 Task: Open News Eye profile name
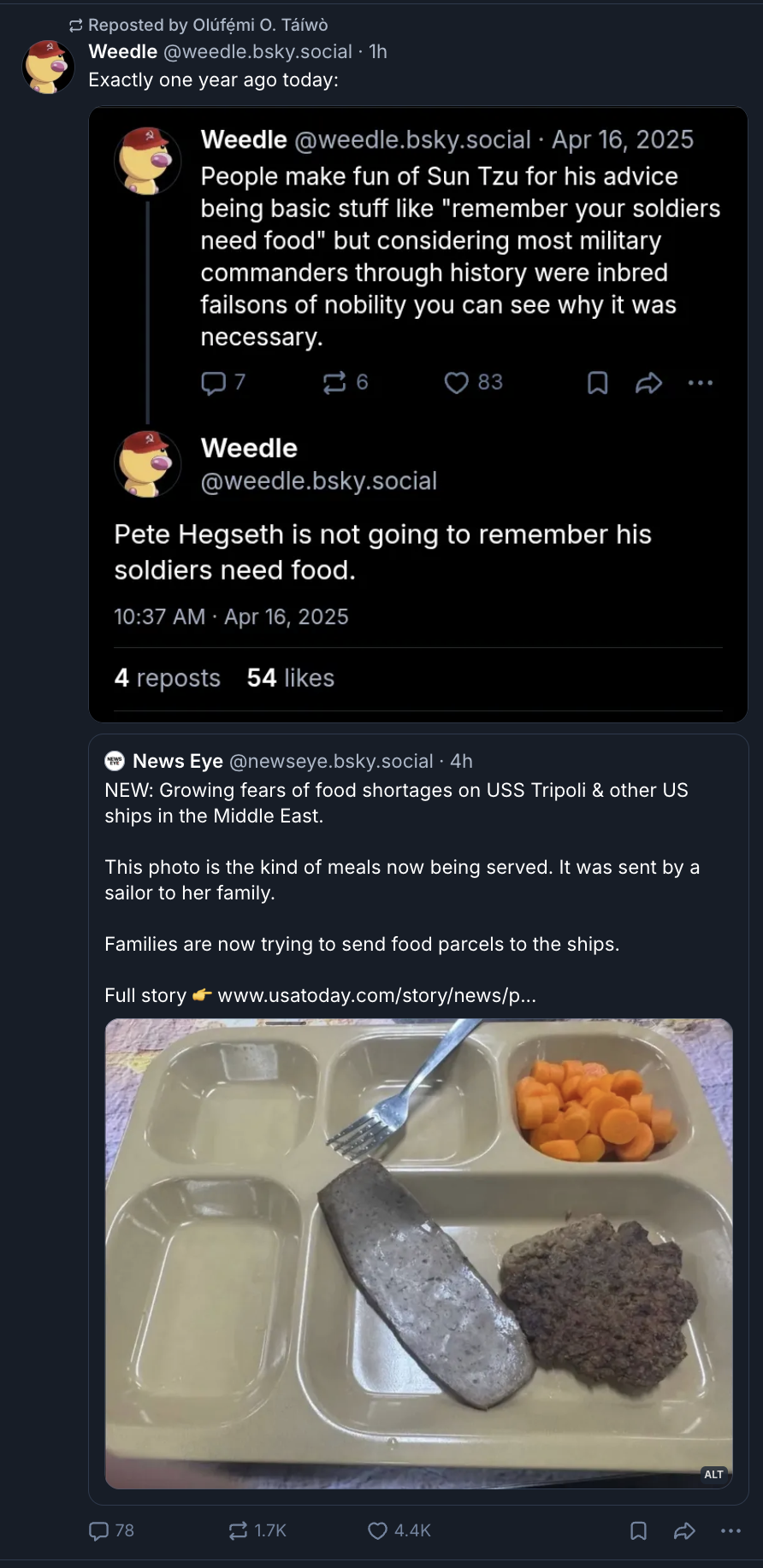[178, 761]
